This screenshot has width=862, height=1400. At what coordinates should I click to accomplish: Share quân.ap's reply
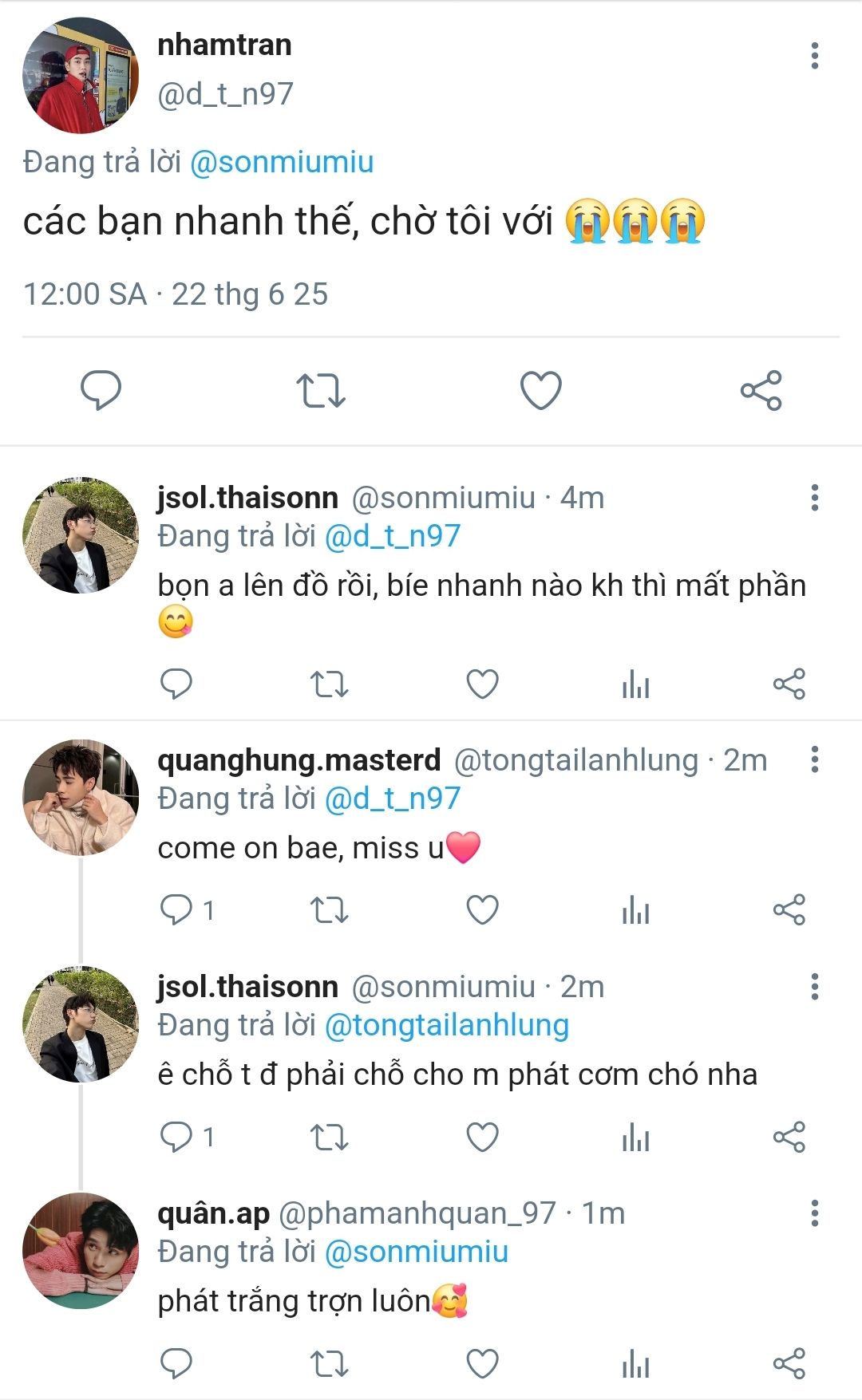[x=789, y=1363]
